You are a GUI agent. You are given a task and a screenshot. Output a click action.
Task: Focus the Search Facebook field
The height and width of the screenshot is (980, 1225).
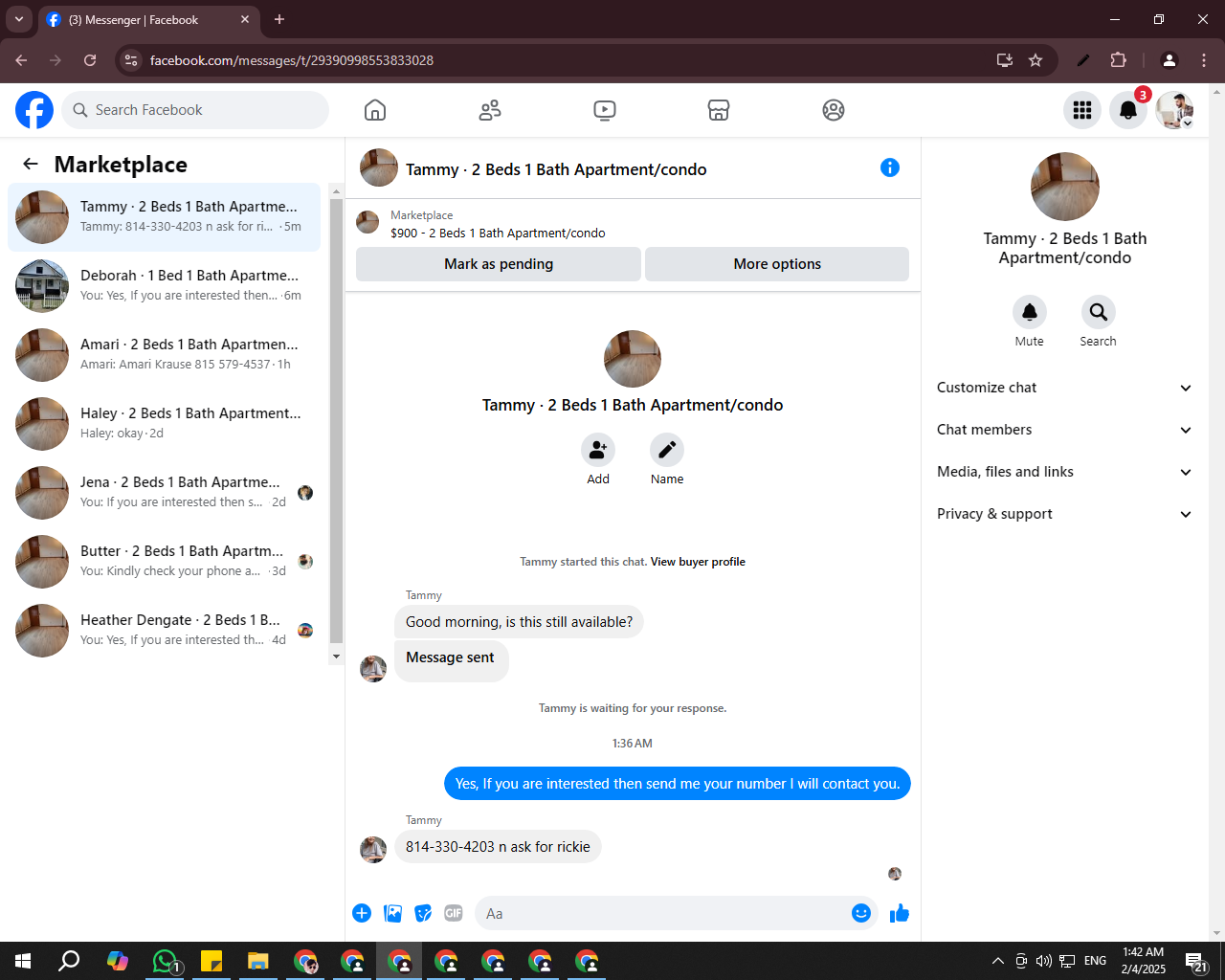tap(195, 110)
